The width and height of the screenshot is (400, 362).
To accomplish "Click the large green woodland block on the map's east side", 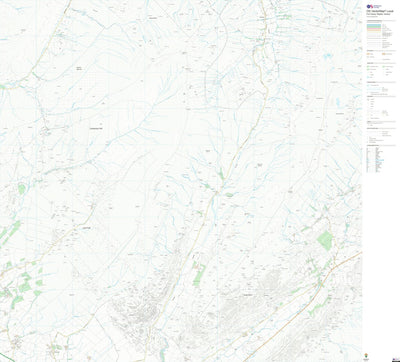I will tap(324, 240).
